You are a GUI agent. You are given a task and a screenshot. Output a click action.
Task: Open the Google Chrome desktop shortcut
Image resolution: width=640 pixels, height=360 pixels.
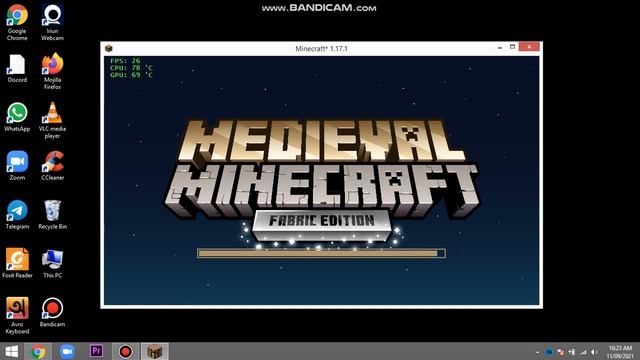tap(17, 22)
